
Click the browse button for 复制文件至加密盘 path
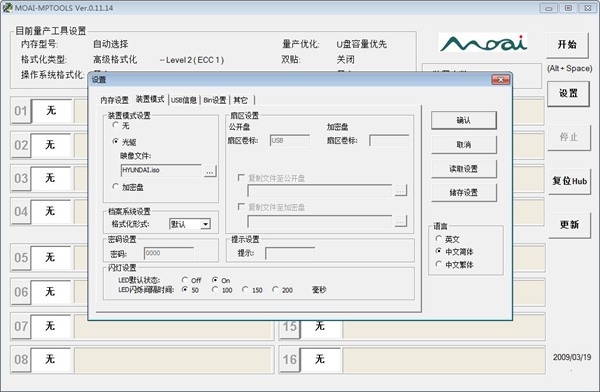[400, 221]
